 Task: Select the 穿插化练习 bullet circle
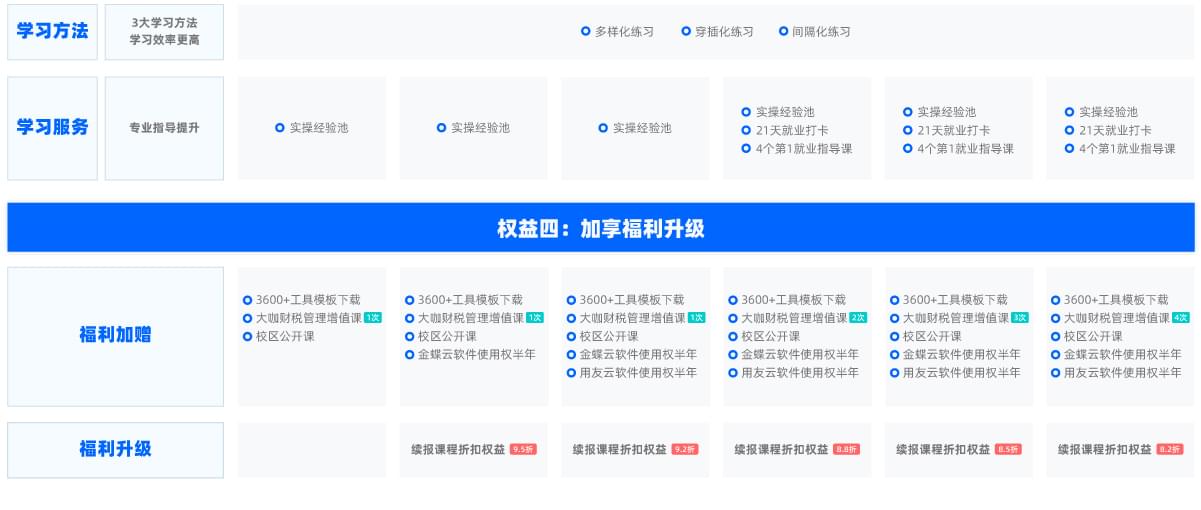[686, 32]
